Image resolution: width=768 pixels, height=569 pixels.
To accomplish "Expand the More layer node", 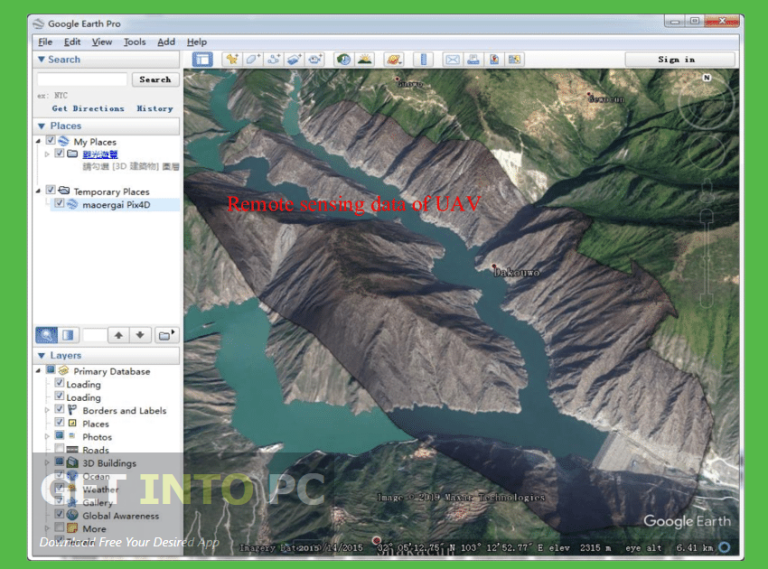I will pyautogui.click(x=47, y=528).
